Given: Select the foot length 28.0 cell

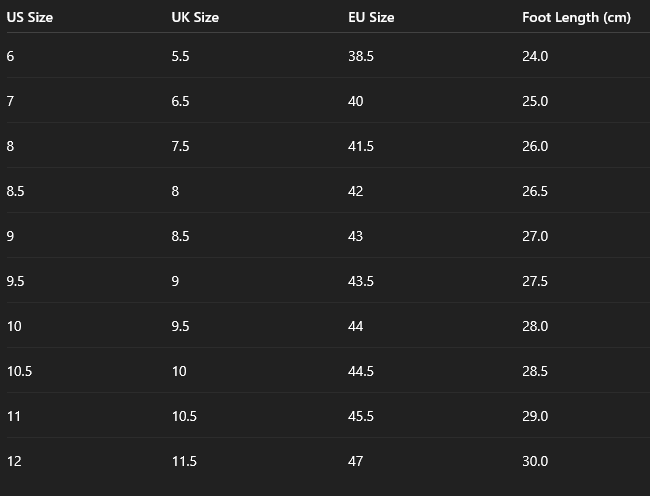Looking at the screenshot, I should point(535,326).
